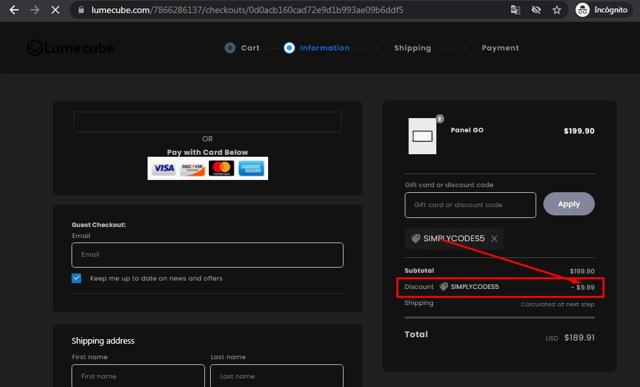Click the quantity badge on product thumbnail
The width and height of the screenshot is (640, 387).
(440, 119)
